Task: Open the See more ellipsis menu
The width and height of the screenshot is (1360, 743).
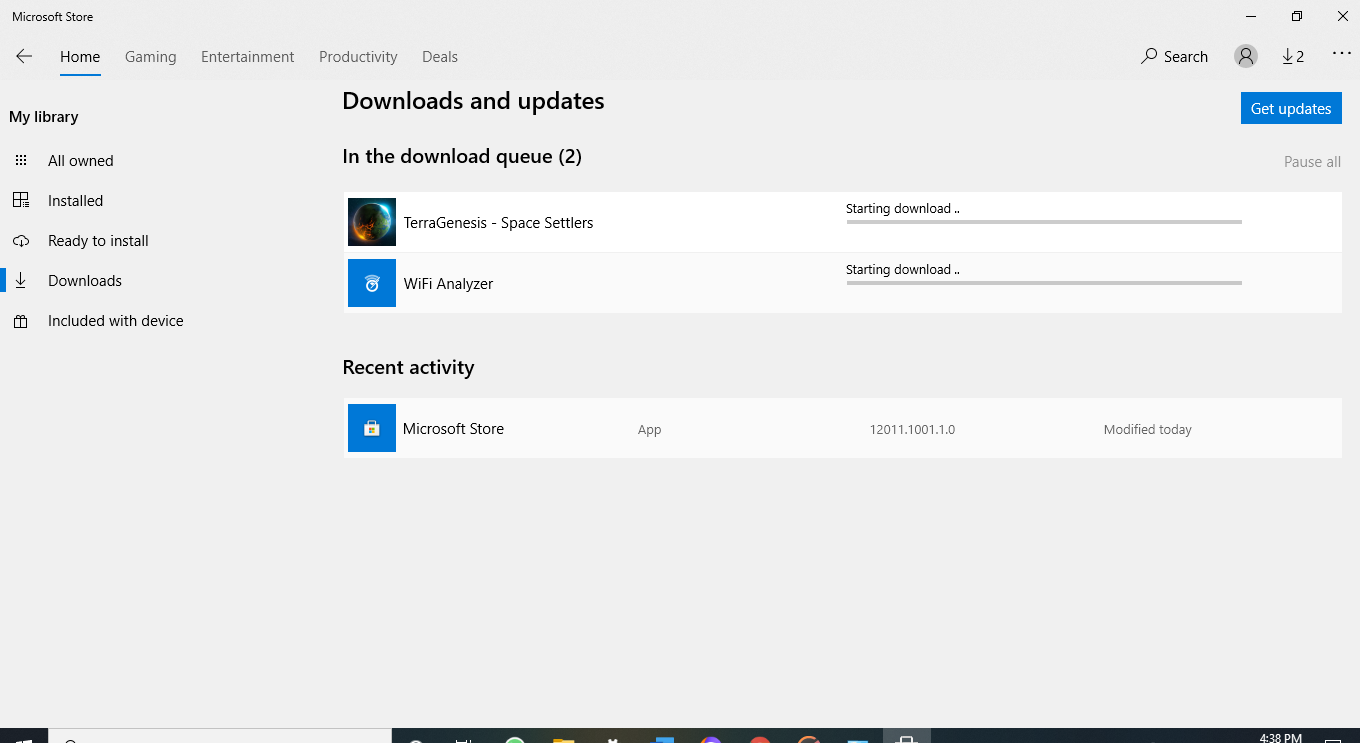Action: coord(1341,55)
